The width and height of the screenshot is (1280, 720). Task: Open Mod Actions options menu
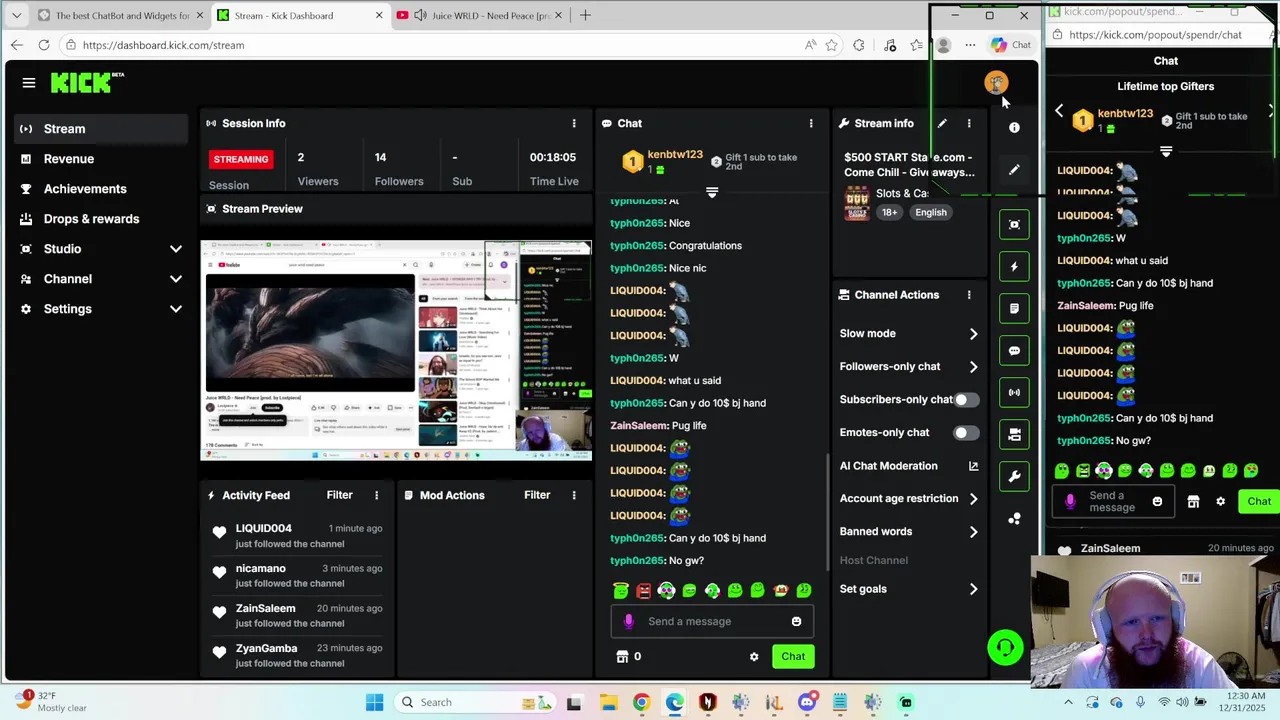(x=574, y=495)
